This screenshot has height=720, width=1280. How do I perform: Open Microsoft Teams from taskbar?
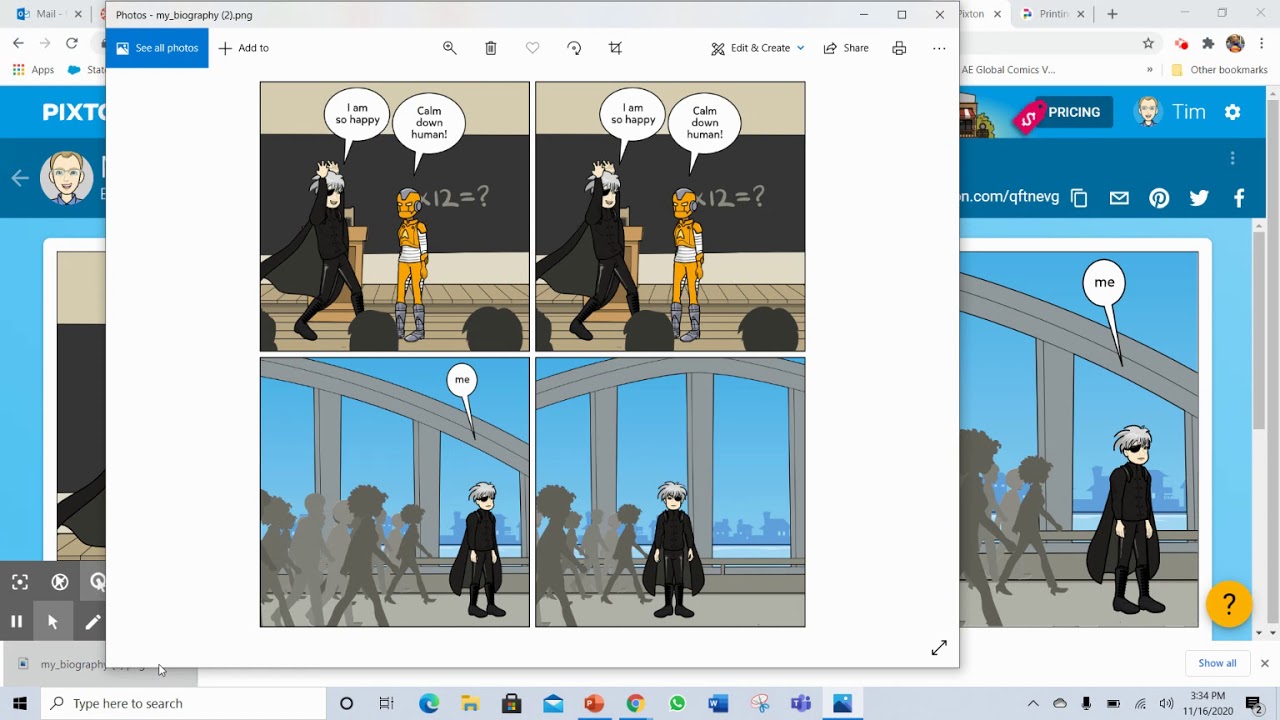pos(800,703)
